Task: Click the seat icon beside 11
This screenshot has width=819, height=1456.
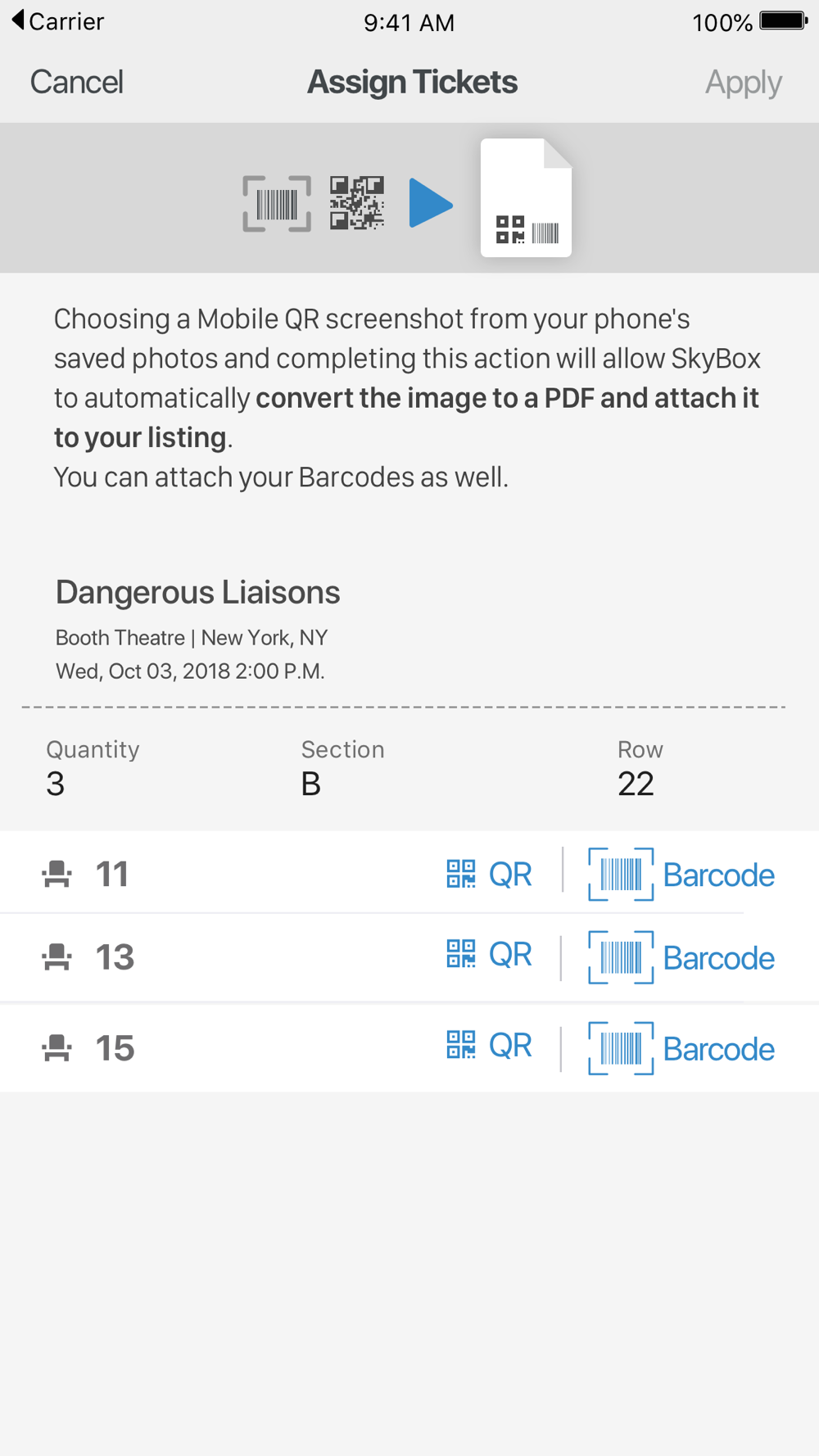Action: point(57,874)
